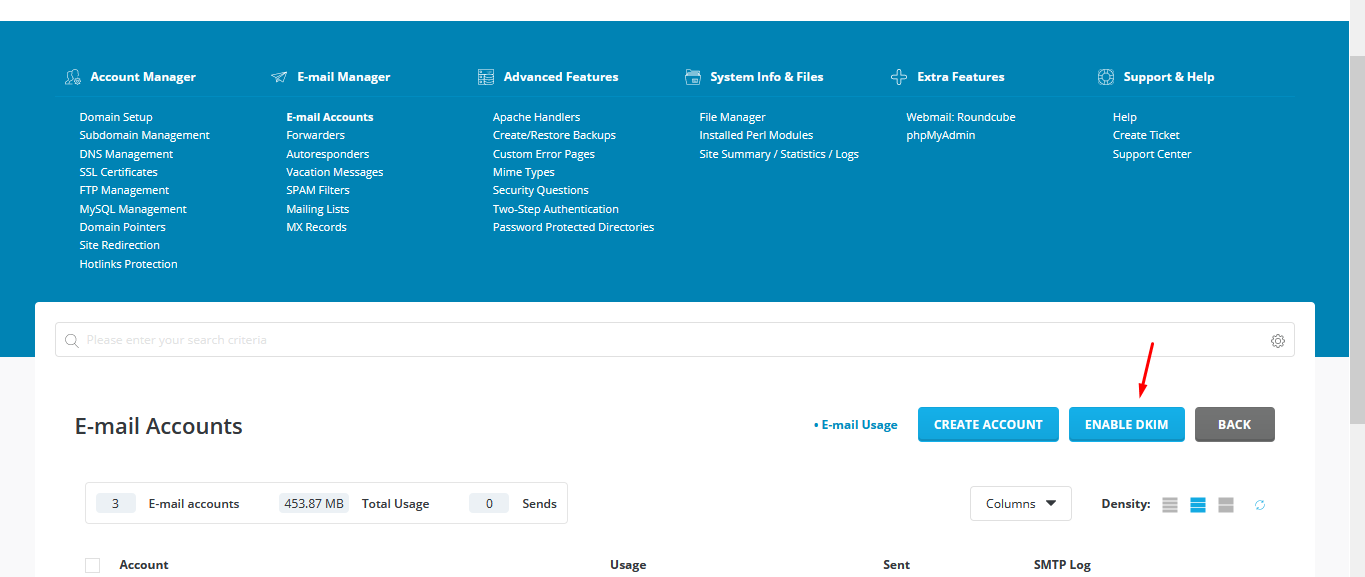Image resolution: width=1365 pixels, height=577 pixels.
Task: Open search settings via the gear icon
Action: coord(1277,340)
